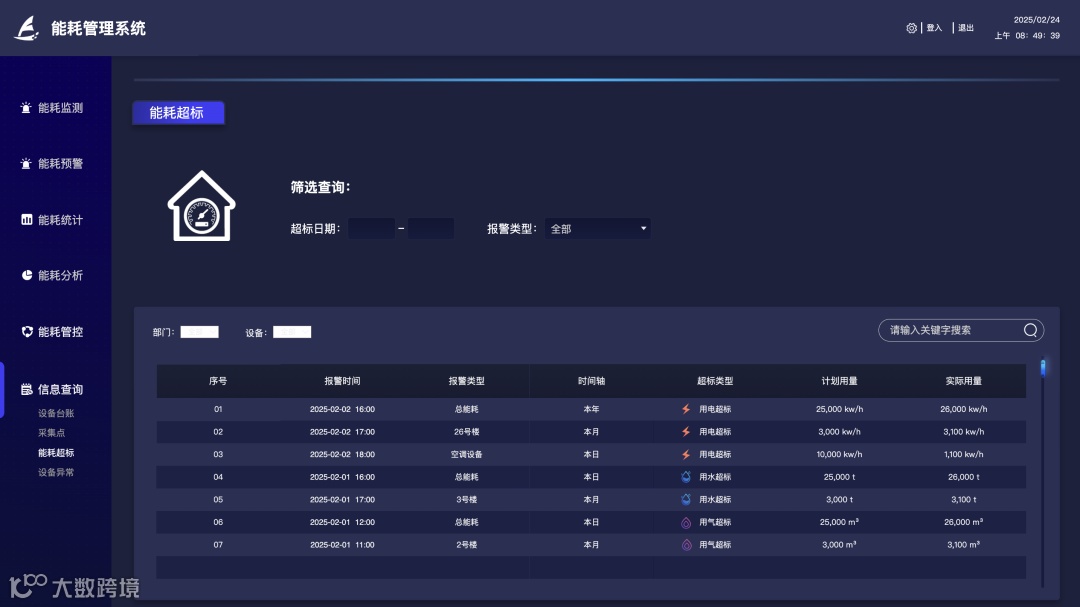This screenshot has height=607, width=1080.
Task: Click the 2025-02-02 16:00 time cell
Action: pos(342,409)
